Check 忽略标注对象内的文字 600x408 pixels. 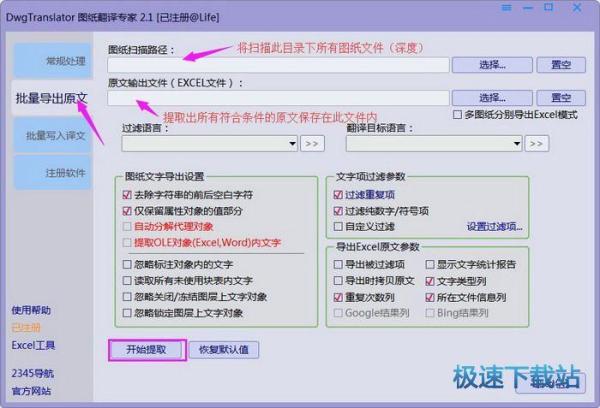(x=127, y=264)
